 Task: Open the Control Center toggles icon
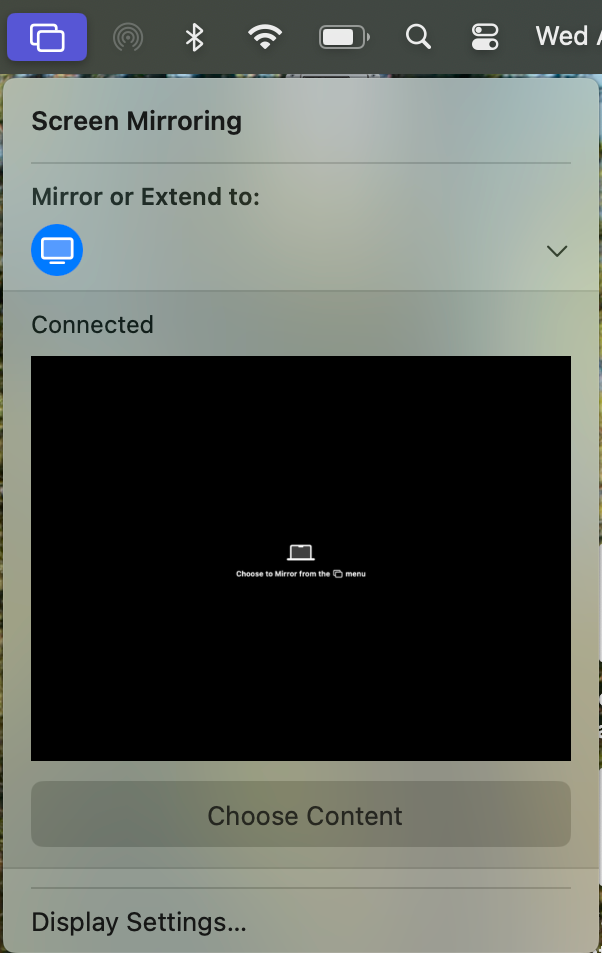pyautogui.click(x=485, y=37)
